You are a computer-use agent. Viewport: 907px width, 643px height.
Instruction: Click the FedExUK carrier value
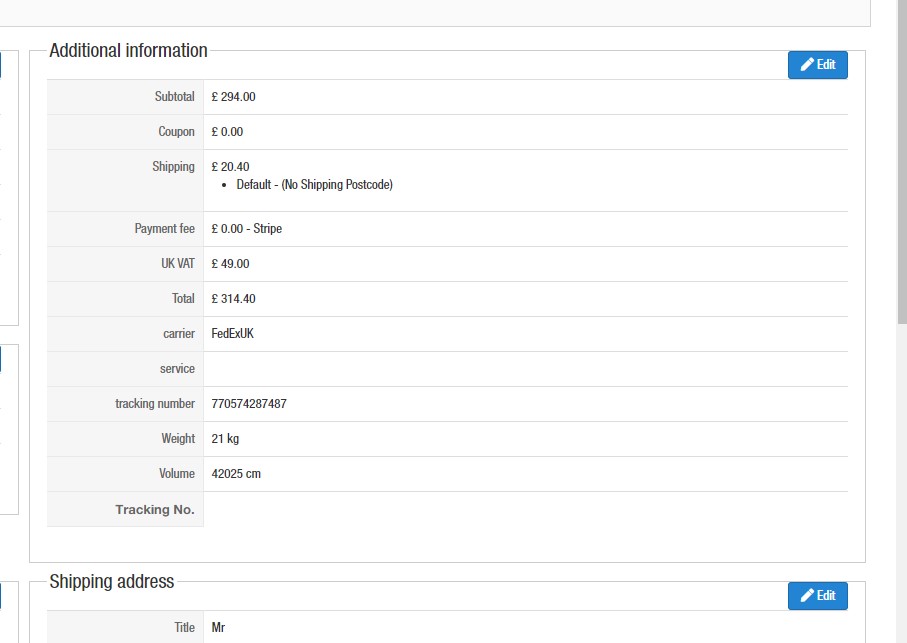coord(233,334)
